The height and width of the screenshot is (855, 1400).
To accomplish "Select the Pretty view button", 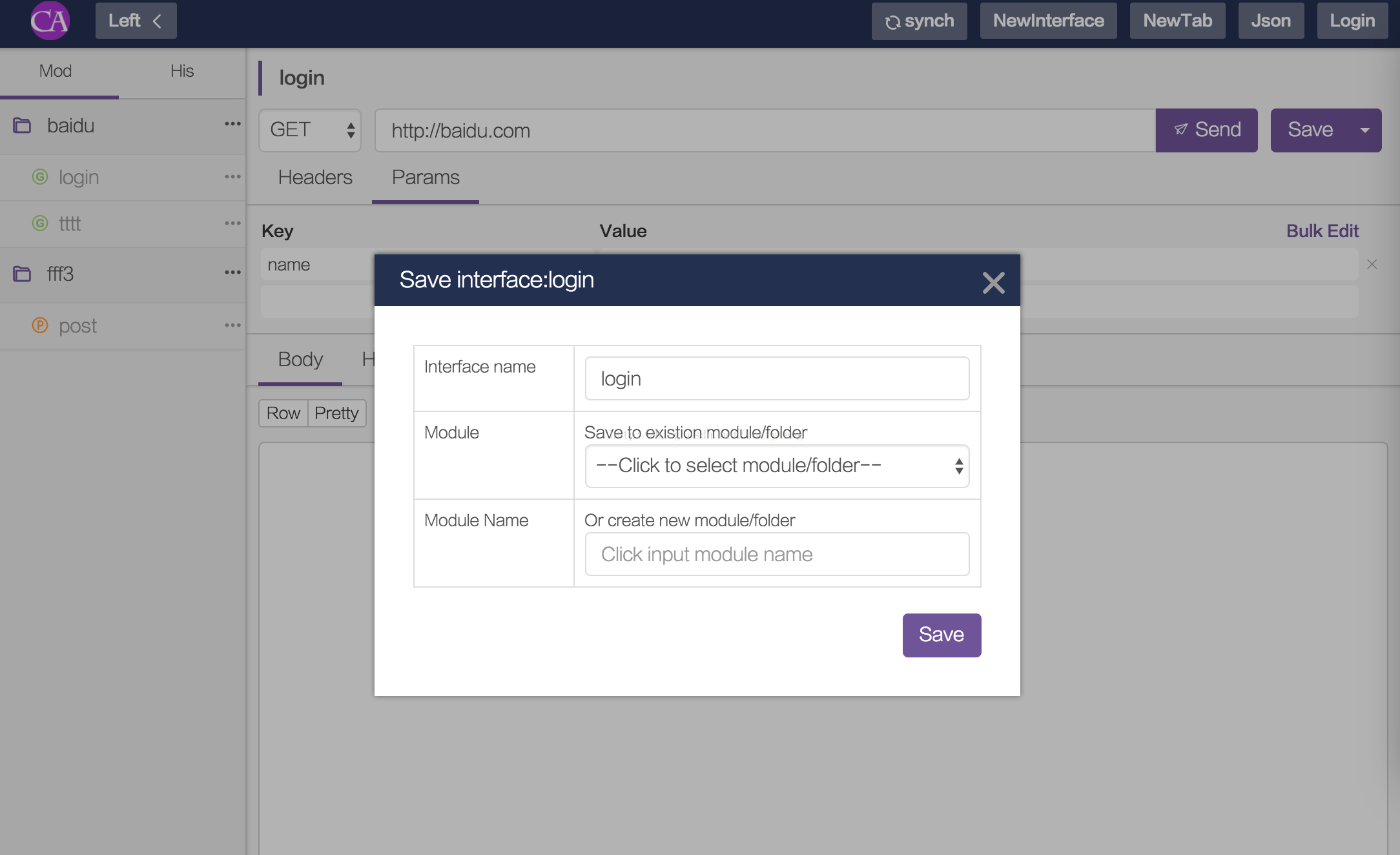I will pyautogui.click(x=336, y=413).
